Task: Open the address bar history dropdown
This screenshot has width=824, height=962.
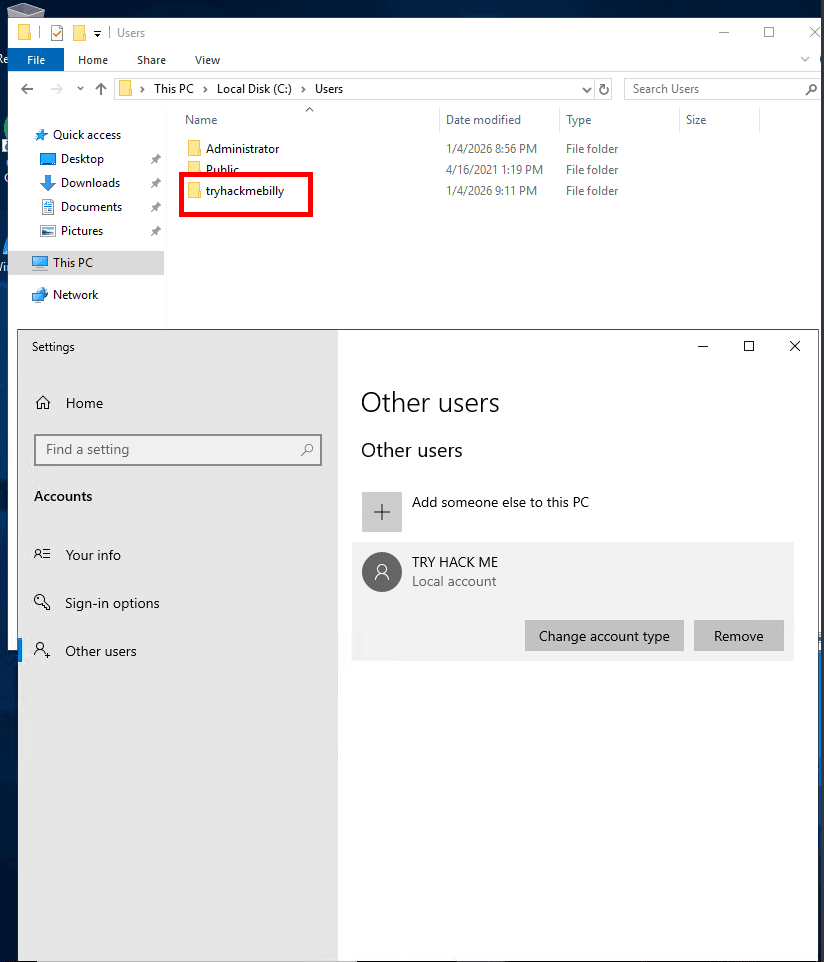Action: coord(587,89)
